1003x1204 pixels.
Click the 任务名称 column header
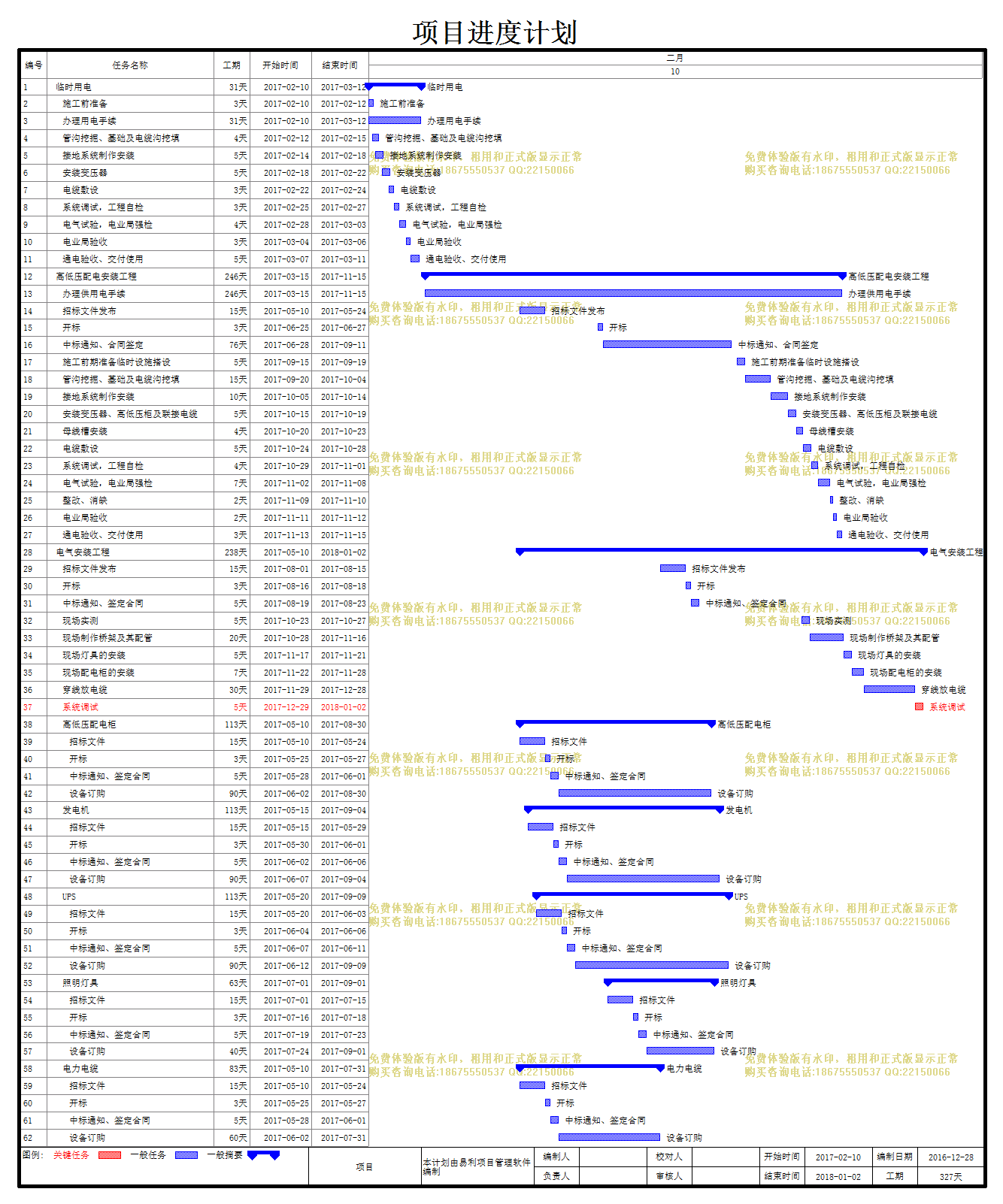click(130, 65)
